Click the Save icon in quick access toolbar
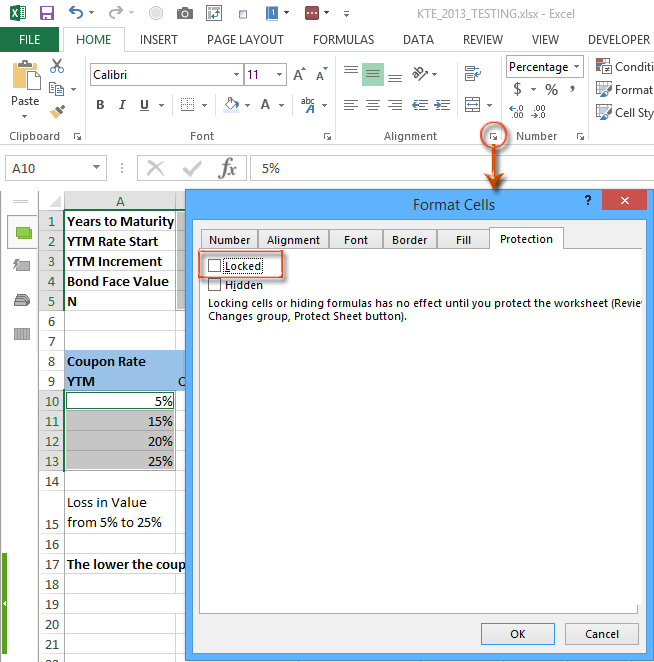 46,13
